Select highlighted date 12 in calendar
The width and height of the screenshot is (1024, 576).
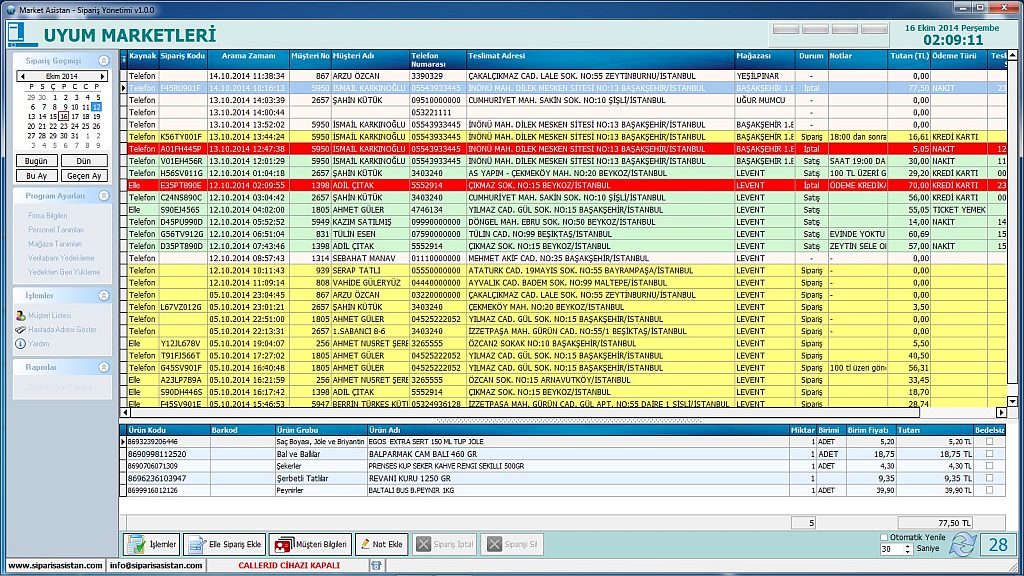96,107
